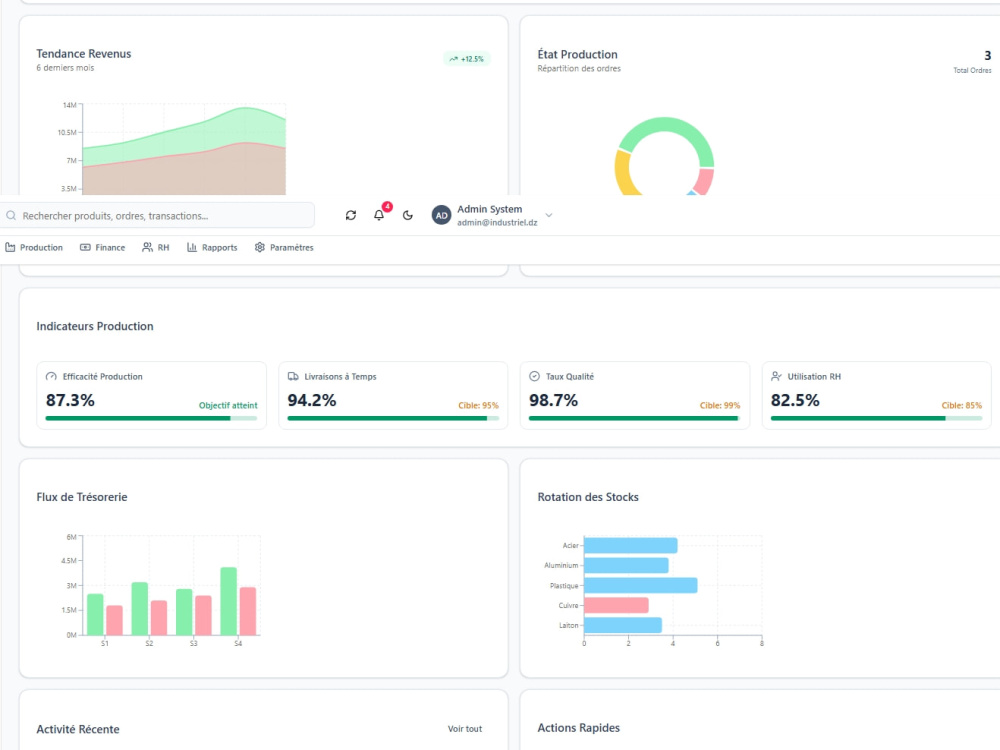Click the Cible: 95% label
Image resolution: width=1000 pixels, height=750 pixels.
click(x=478, y=406)
